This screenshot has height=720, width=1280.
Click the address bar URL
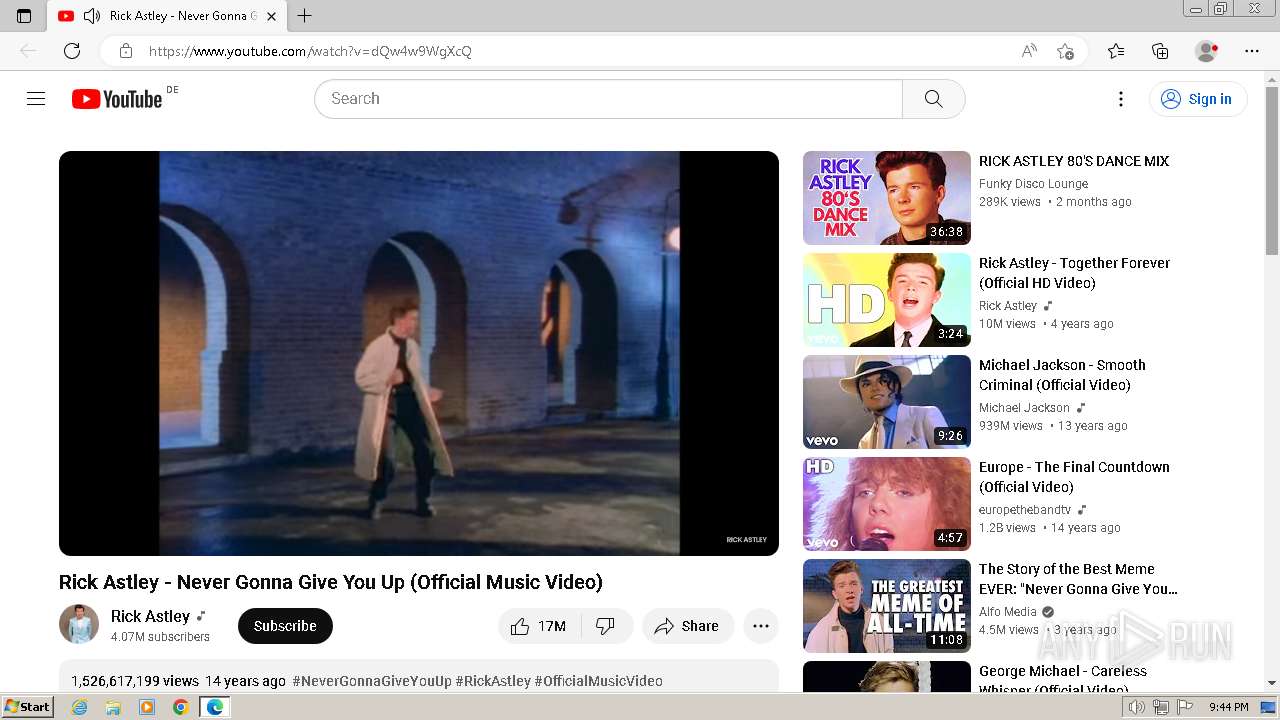pyautogui.click(x=310, y=51)
